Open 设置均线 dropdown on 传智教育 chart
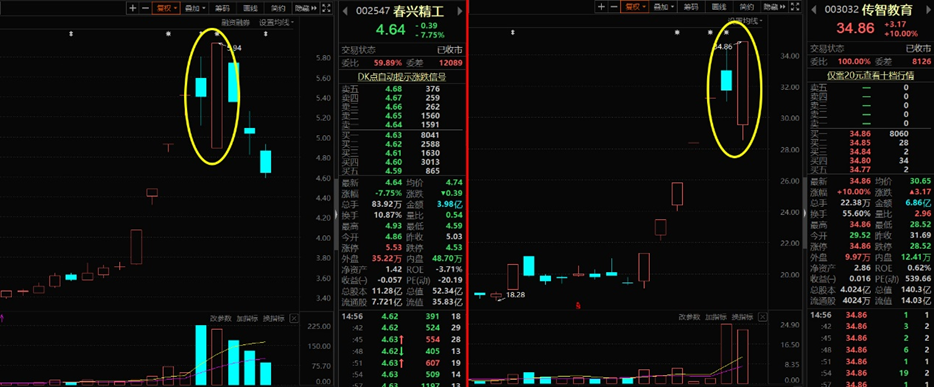 click(745, 21)
